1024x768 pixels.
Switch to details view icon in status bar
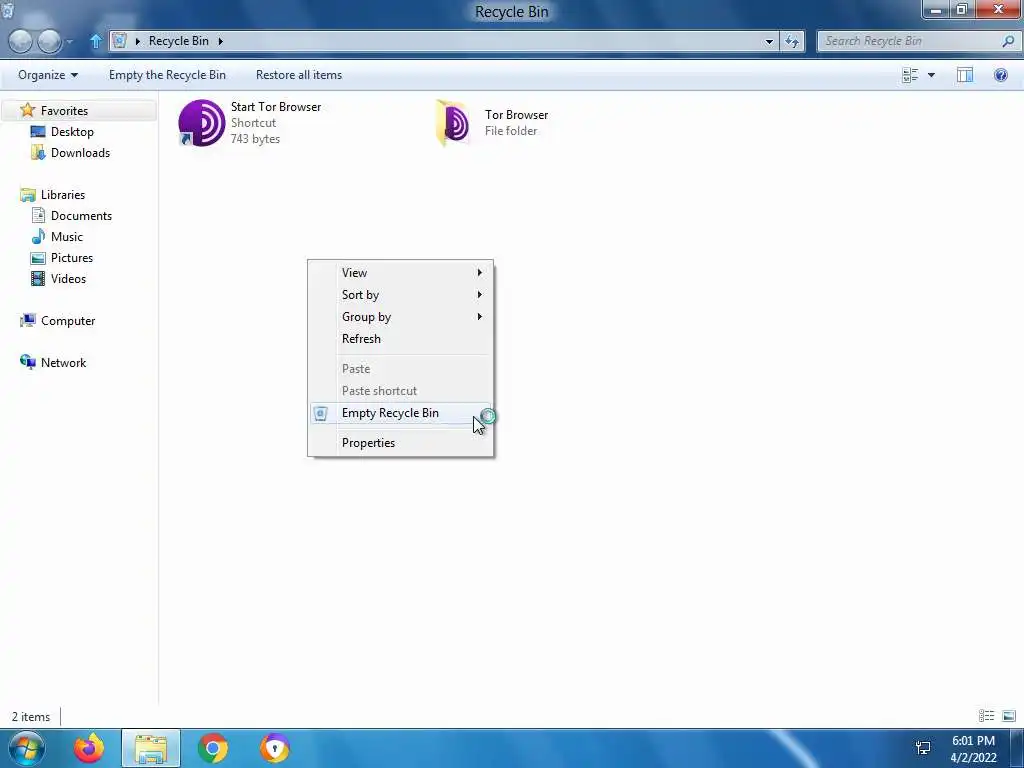click(986, 716)
